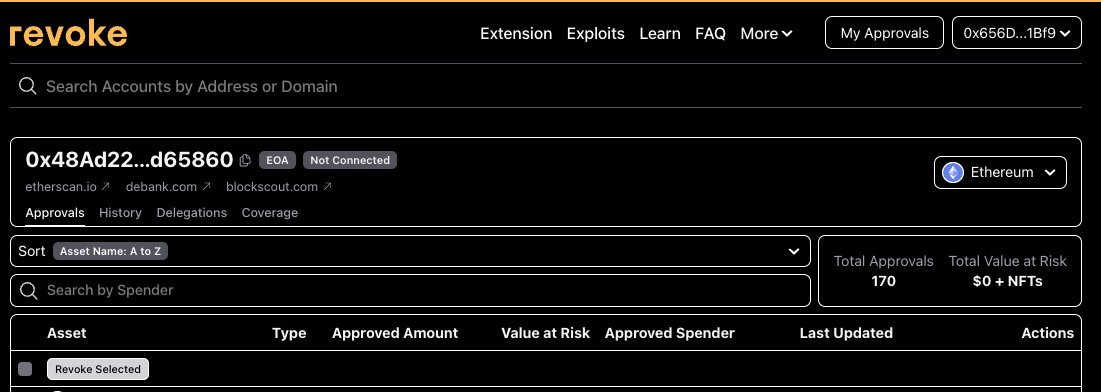
Task: Open the Delegations tab
Action: click(192, 212)
